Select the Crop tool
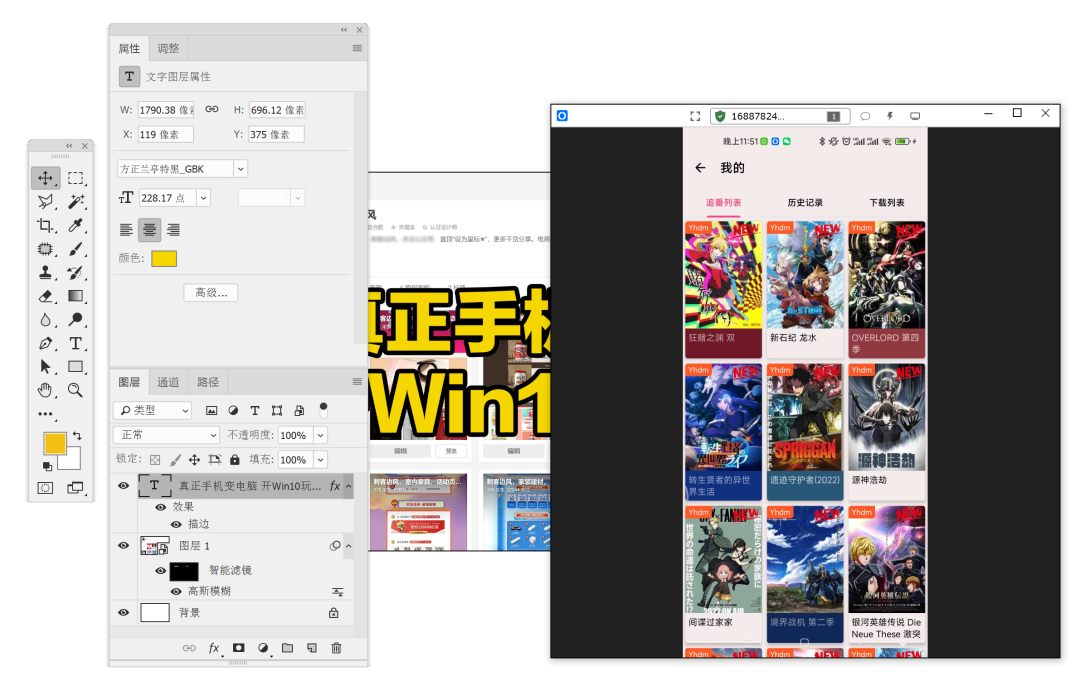The image size is (1080, 681). [x=45, y=225]
